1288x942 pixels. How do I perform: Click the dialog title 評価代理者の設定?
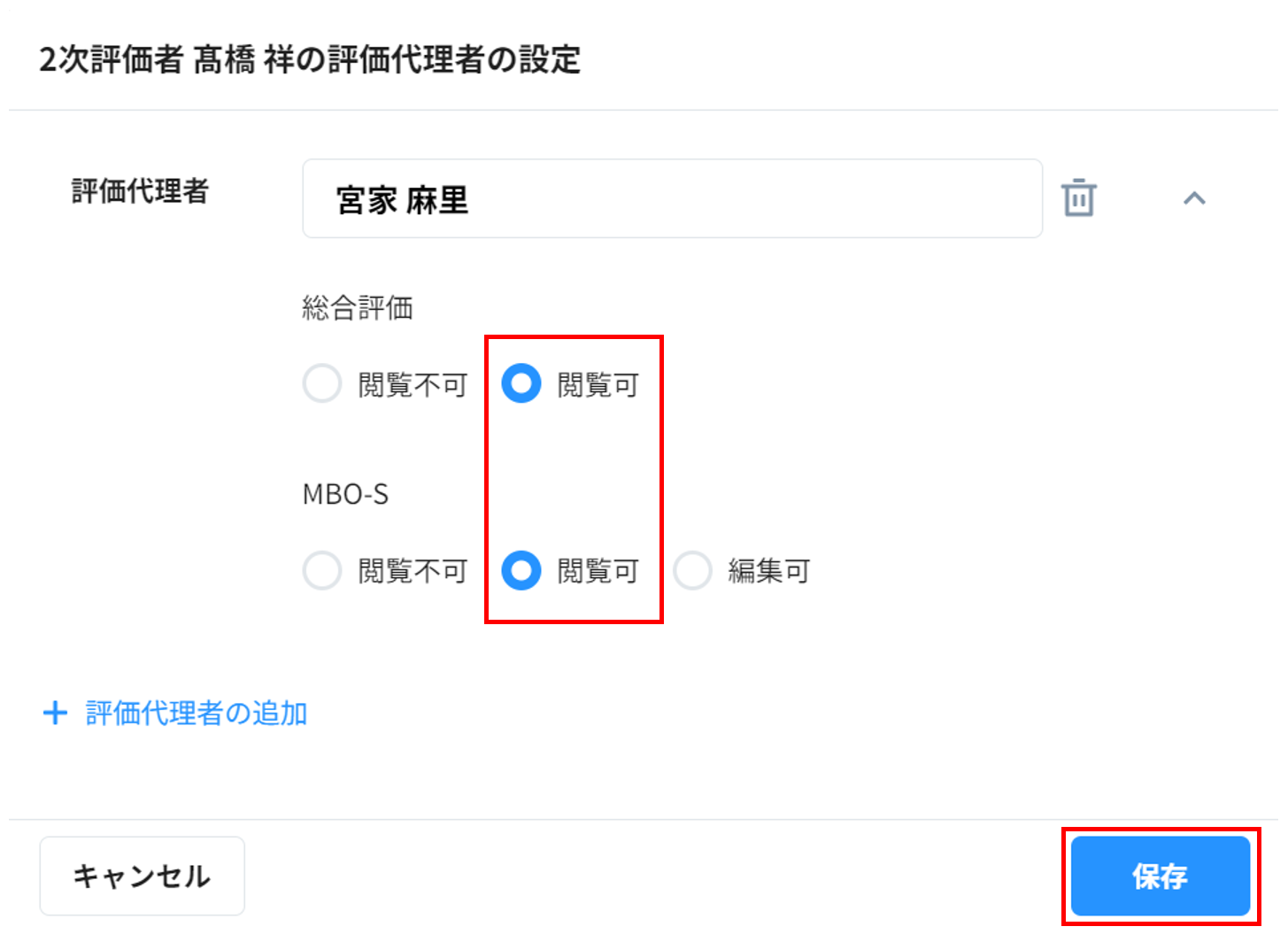click(310, 59)
